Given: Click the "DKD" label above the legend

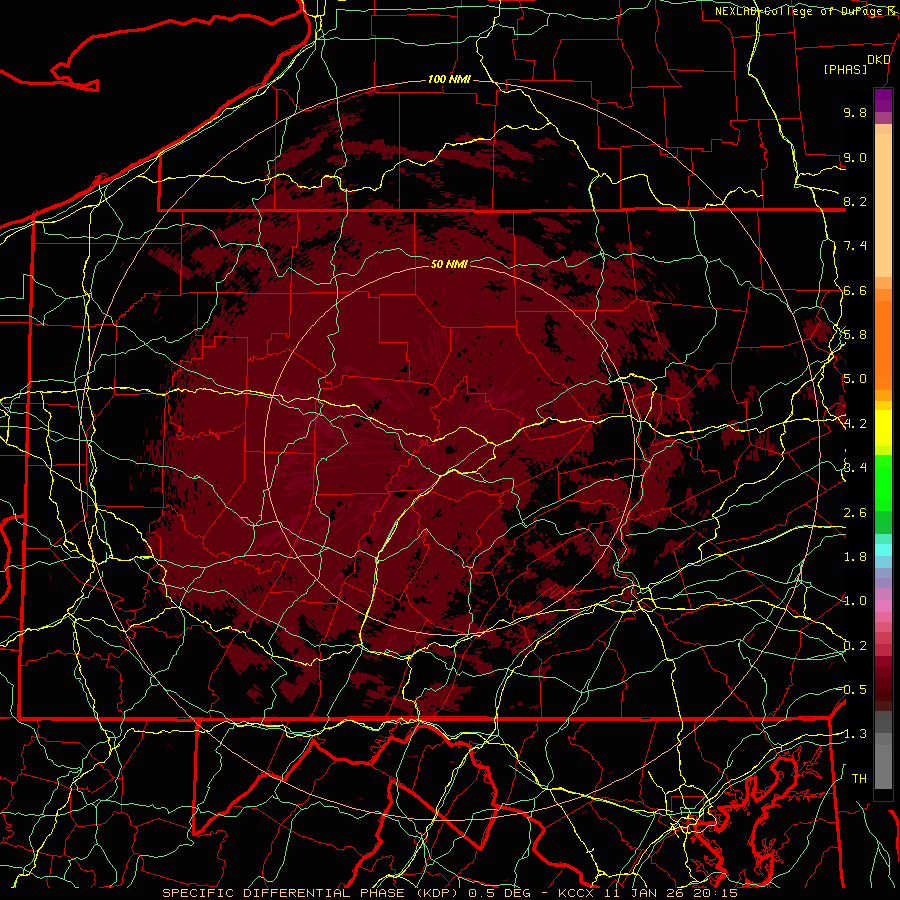Looking at the screenshot, I should pos(879,59).
